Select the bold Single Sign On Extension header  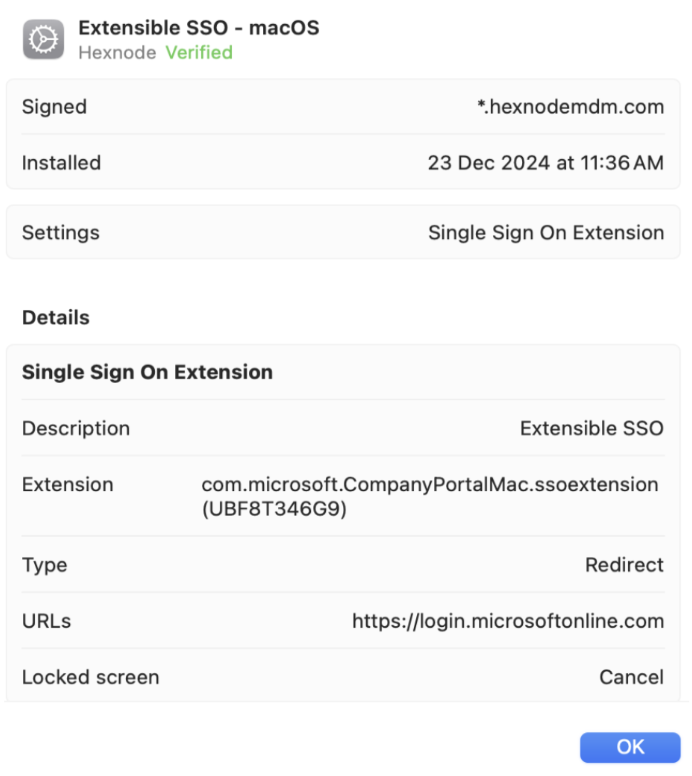pyautogui.click(x=148, y=373)
